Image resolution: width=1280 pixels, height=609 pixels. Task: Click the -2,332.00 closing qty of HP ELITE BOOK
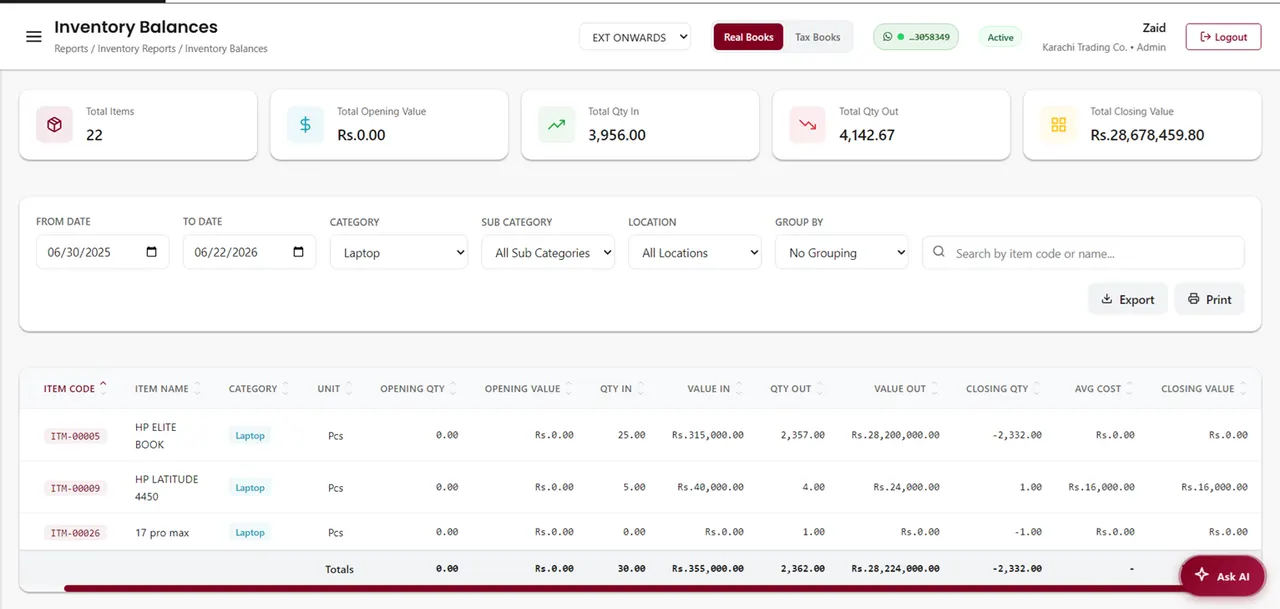pos(1017,435)
